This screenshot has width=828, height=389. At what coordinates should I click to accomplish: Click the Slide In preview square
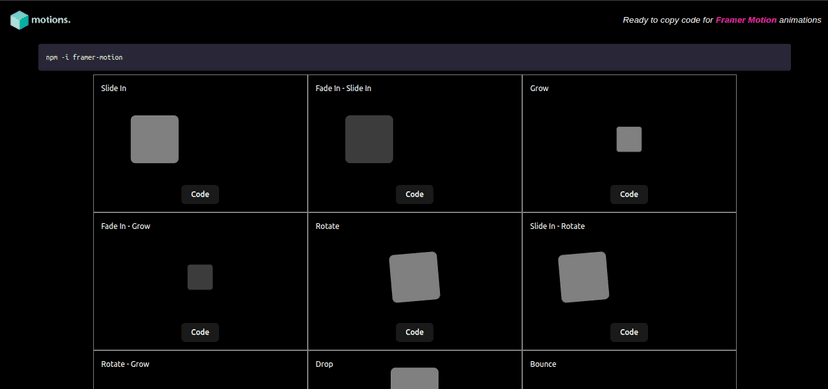click(x=155, y=139)
